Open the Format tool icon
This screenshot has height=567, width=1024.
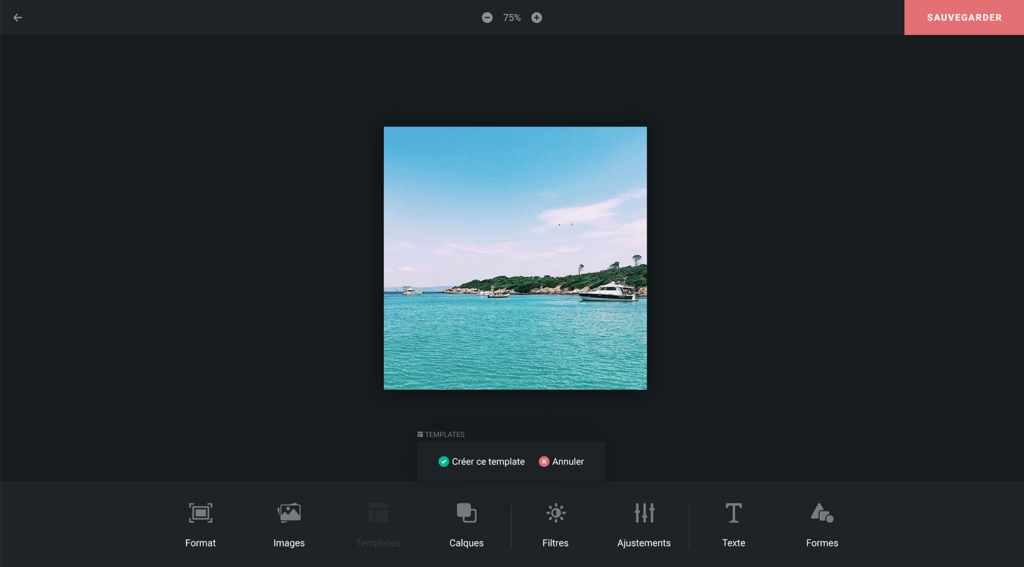click(x=200, y=513)
